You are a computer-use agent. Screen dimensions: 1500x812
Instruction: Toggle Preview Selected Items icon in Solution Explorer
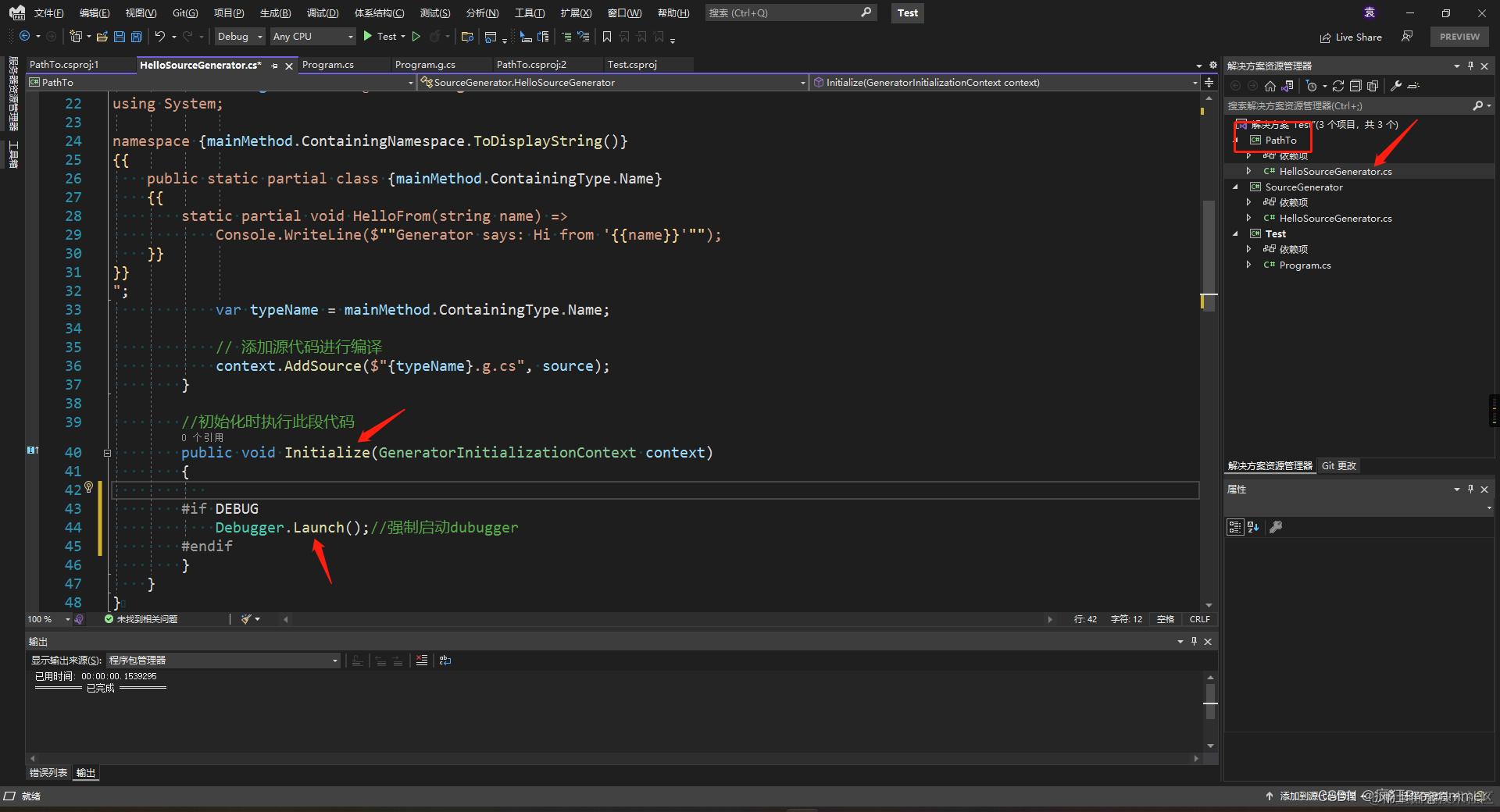[1413, 86]
